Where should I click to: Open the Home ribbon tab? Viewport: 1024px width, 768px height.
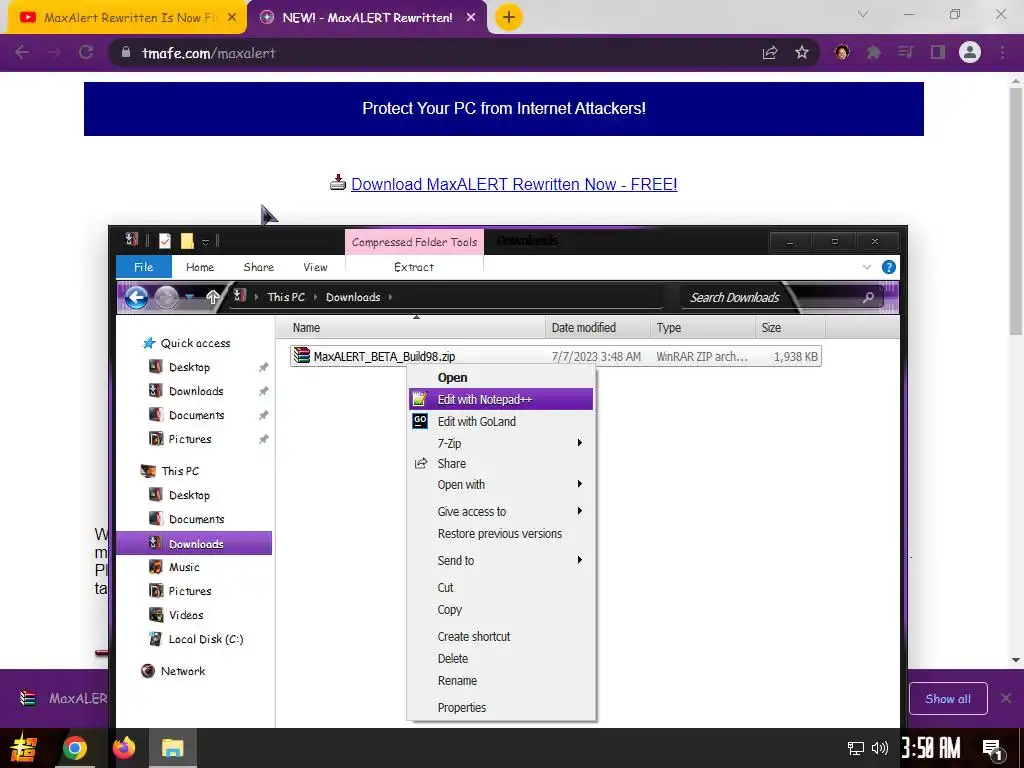200,267
